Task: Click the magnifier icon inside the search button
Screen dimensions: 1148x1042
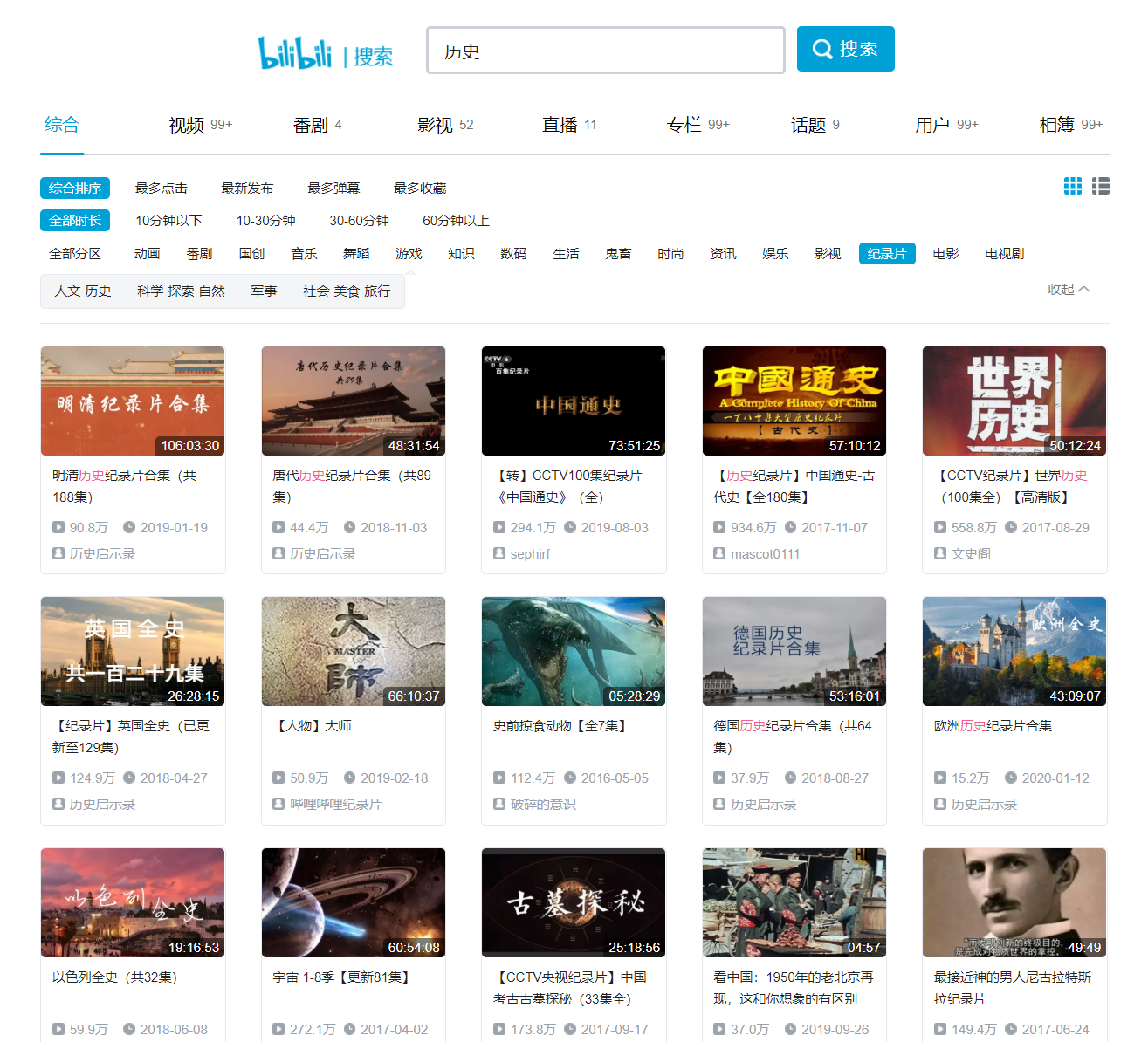Action: tap(821, 49)
